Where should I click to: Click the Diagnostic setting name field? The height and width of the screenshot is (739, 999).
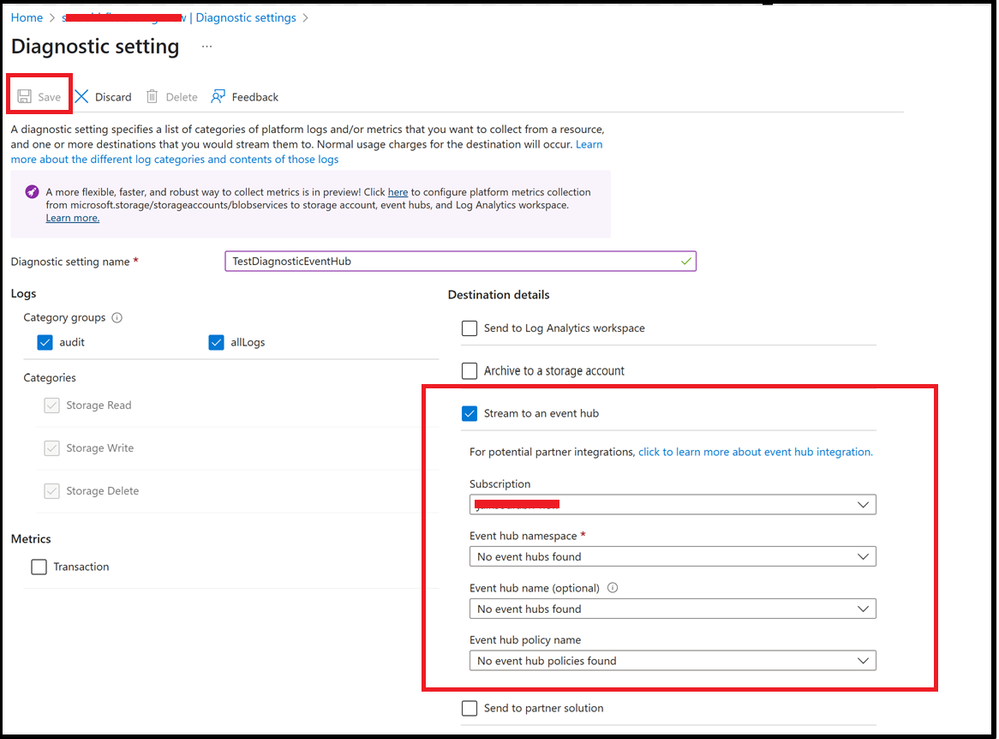[460, 261]
